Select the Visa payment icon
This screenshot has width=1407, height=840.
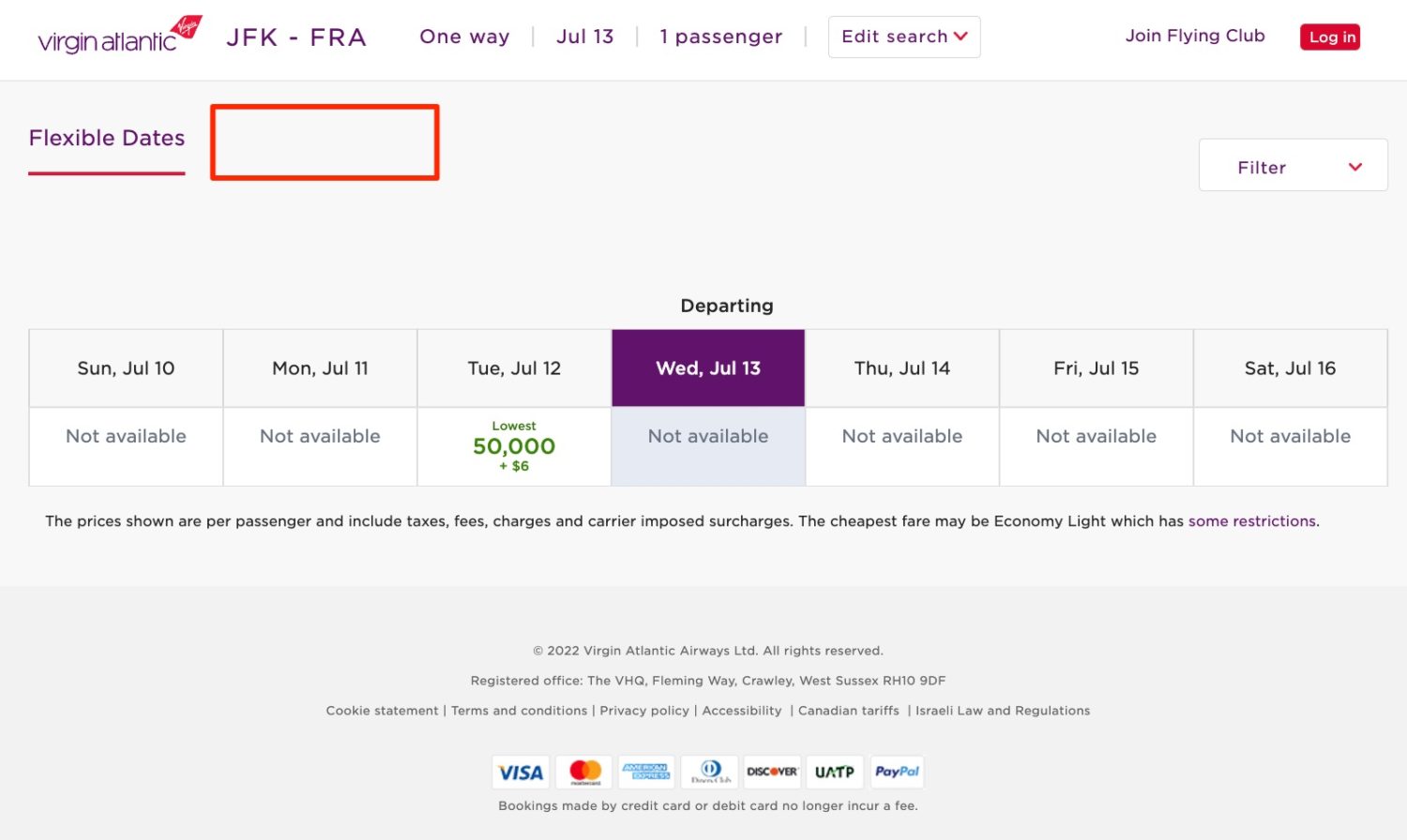521,772
